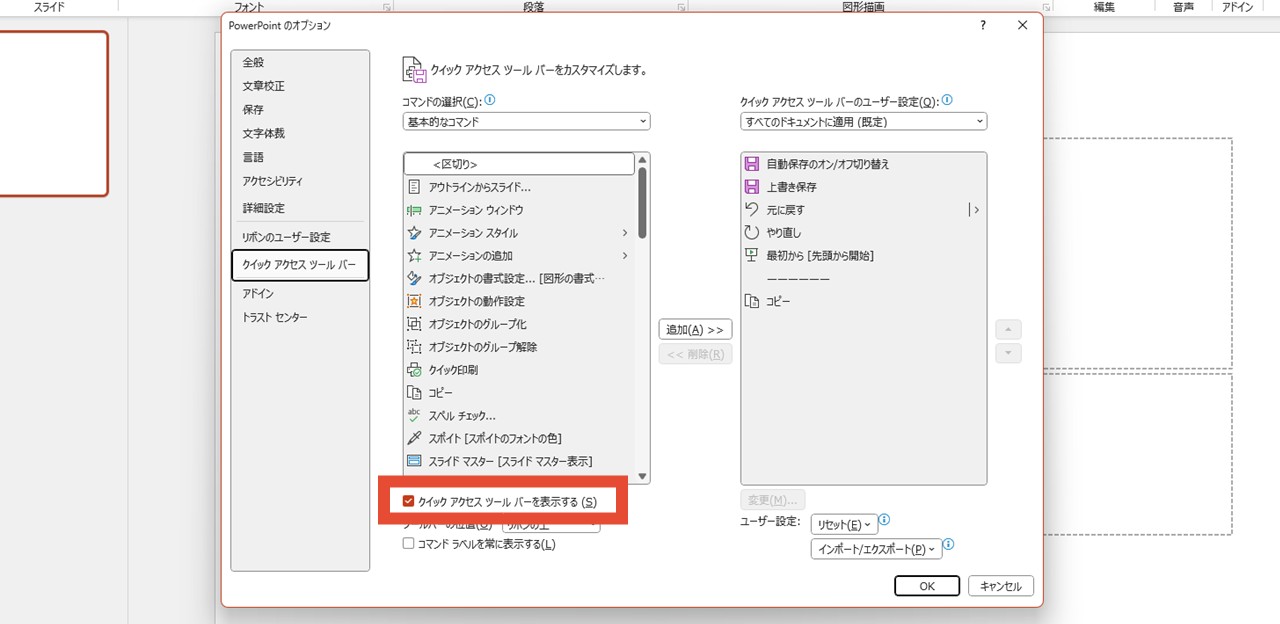Open the Typography (文字体裁) options tab

click(300, 133)
